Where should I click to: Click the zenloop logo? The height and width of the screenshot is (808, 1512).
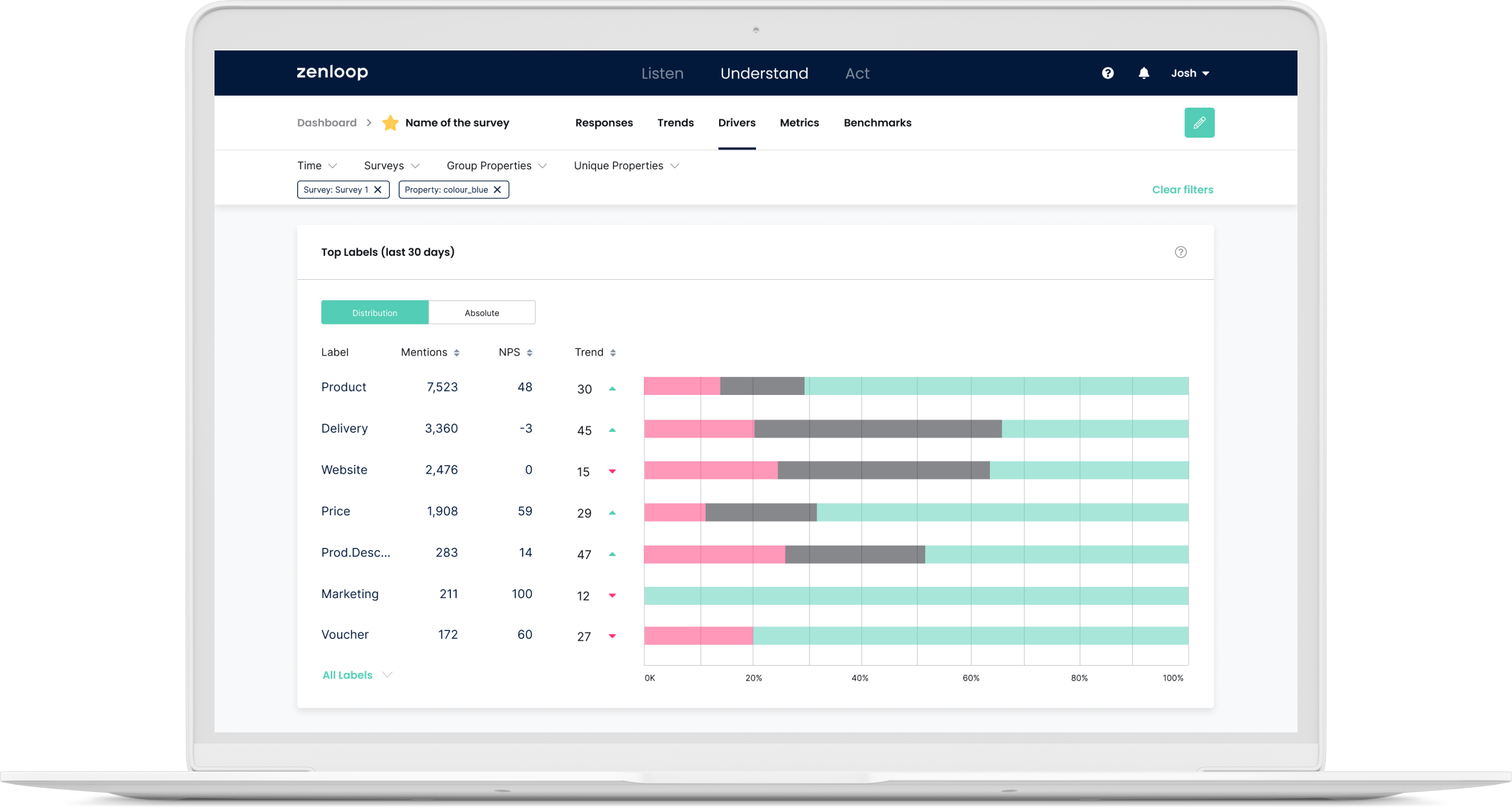(x=331, y=72)
